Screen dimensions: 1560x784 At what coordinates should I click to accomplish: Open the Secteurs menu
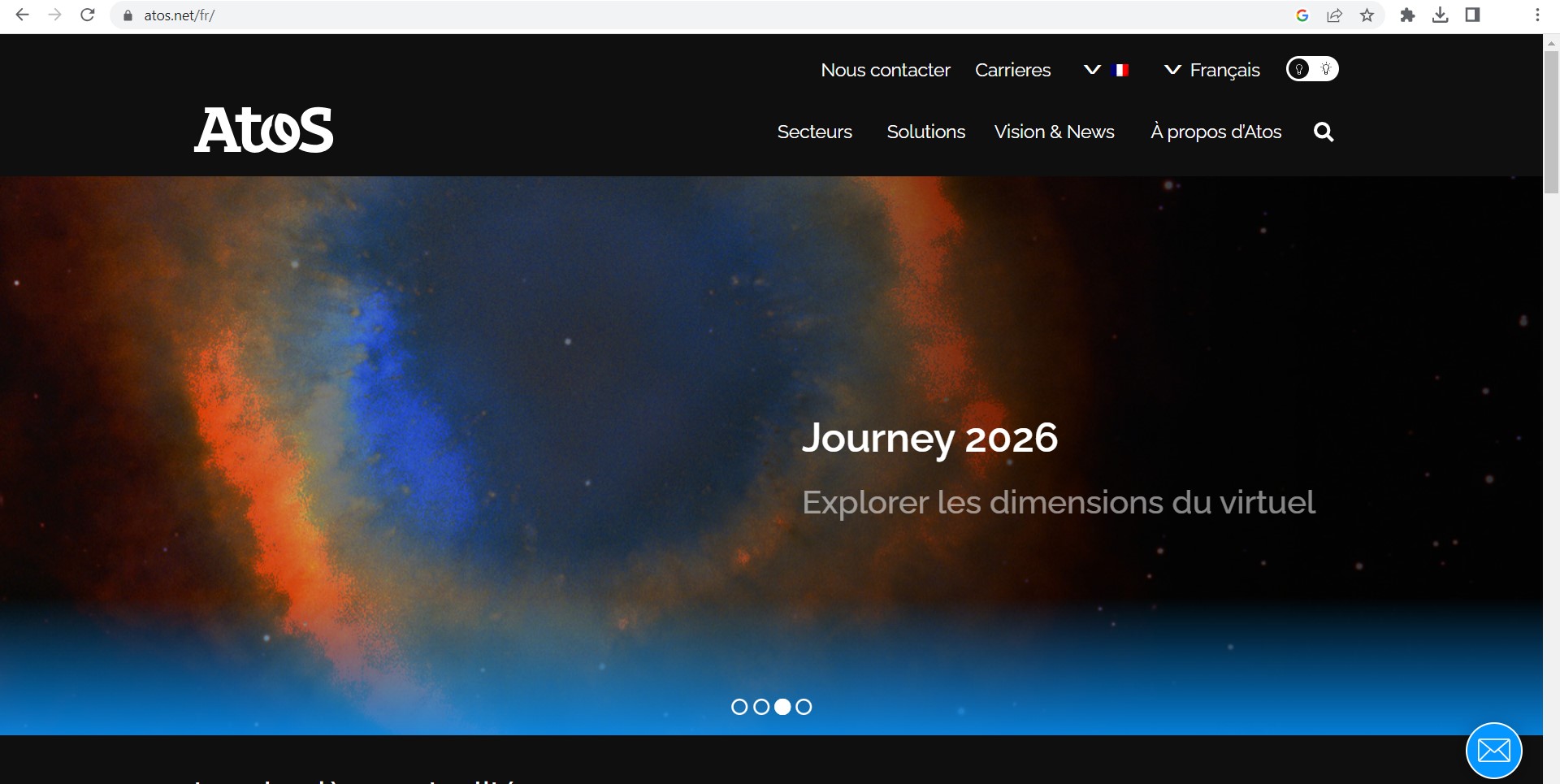pyautogui.click(x=814, y=132)
